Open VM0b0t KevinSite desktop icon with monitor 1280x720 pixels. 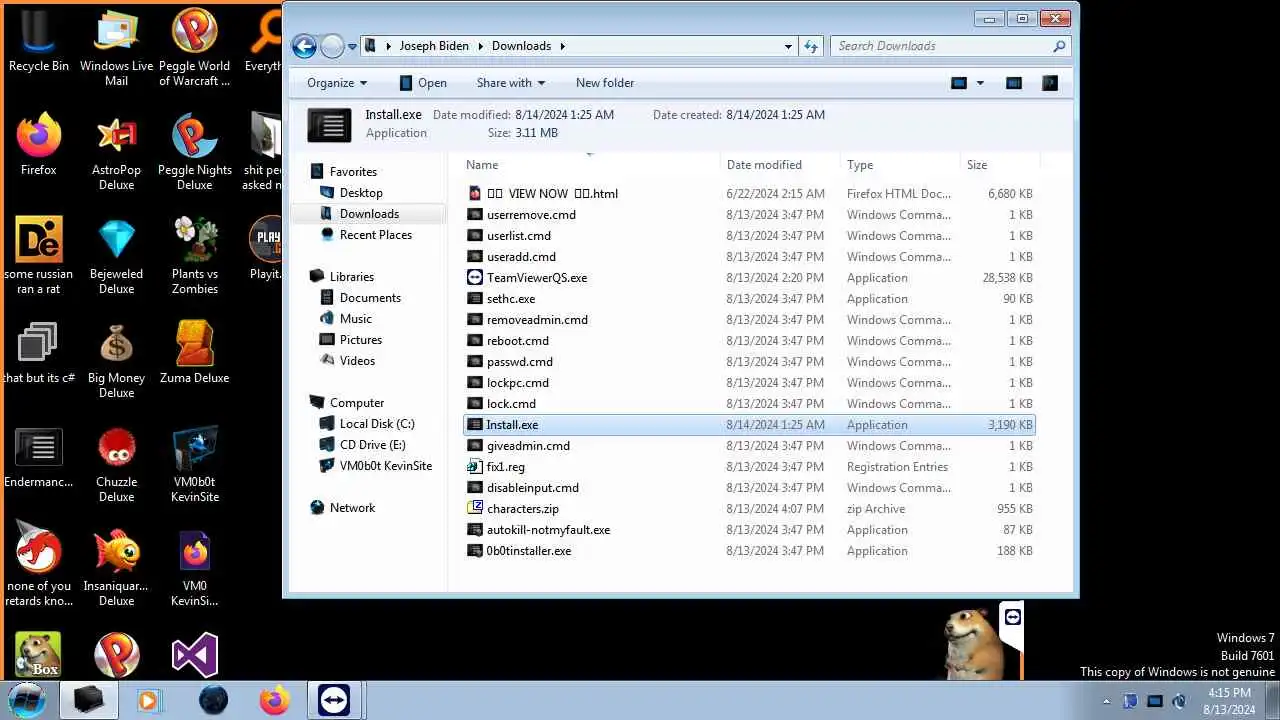(194, 464)
